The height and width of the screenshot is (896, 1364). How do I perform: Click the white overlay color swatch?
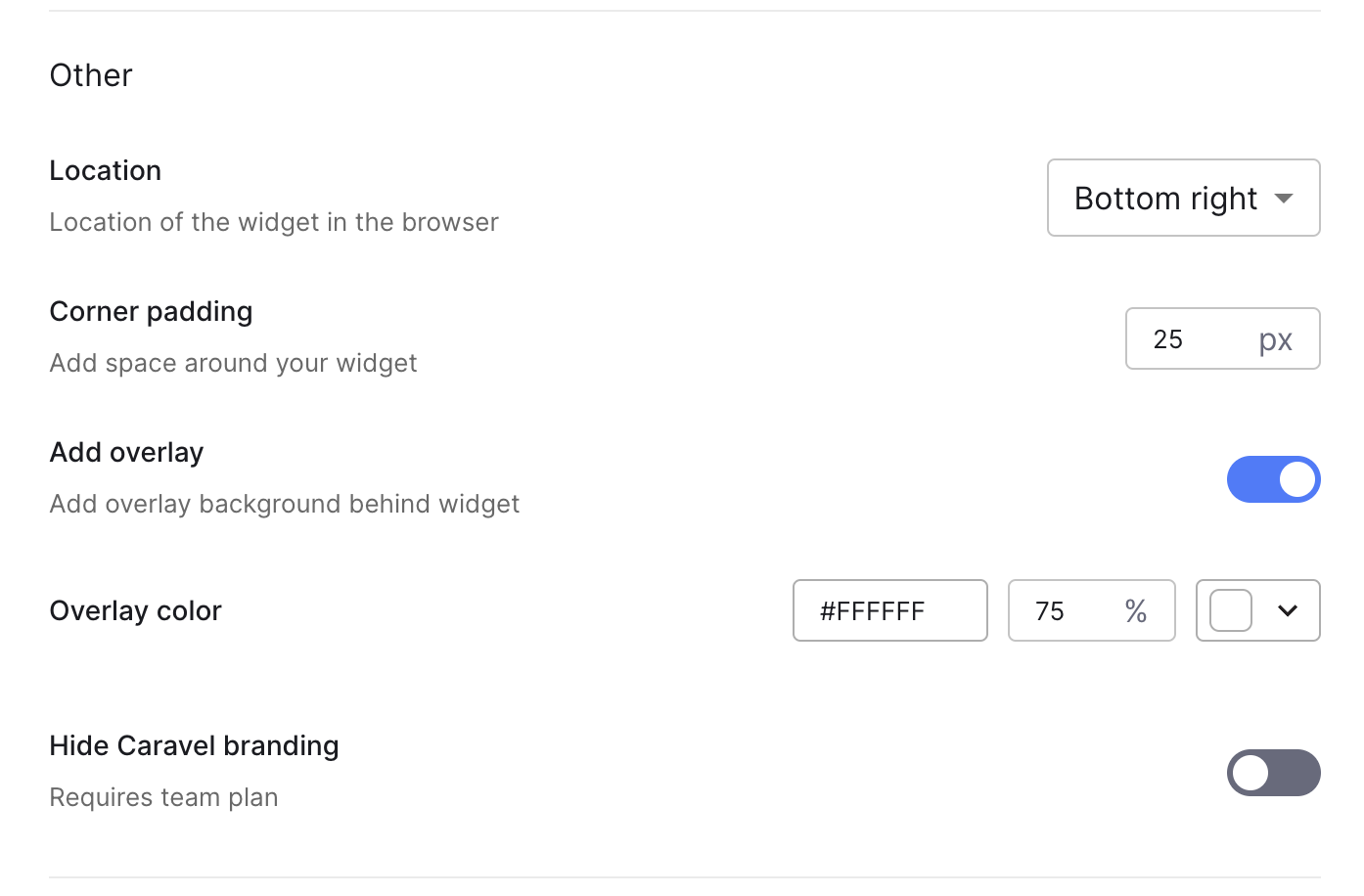coord(1231,611)
